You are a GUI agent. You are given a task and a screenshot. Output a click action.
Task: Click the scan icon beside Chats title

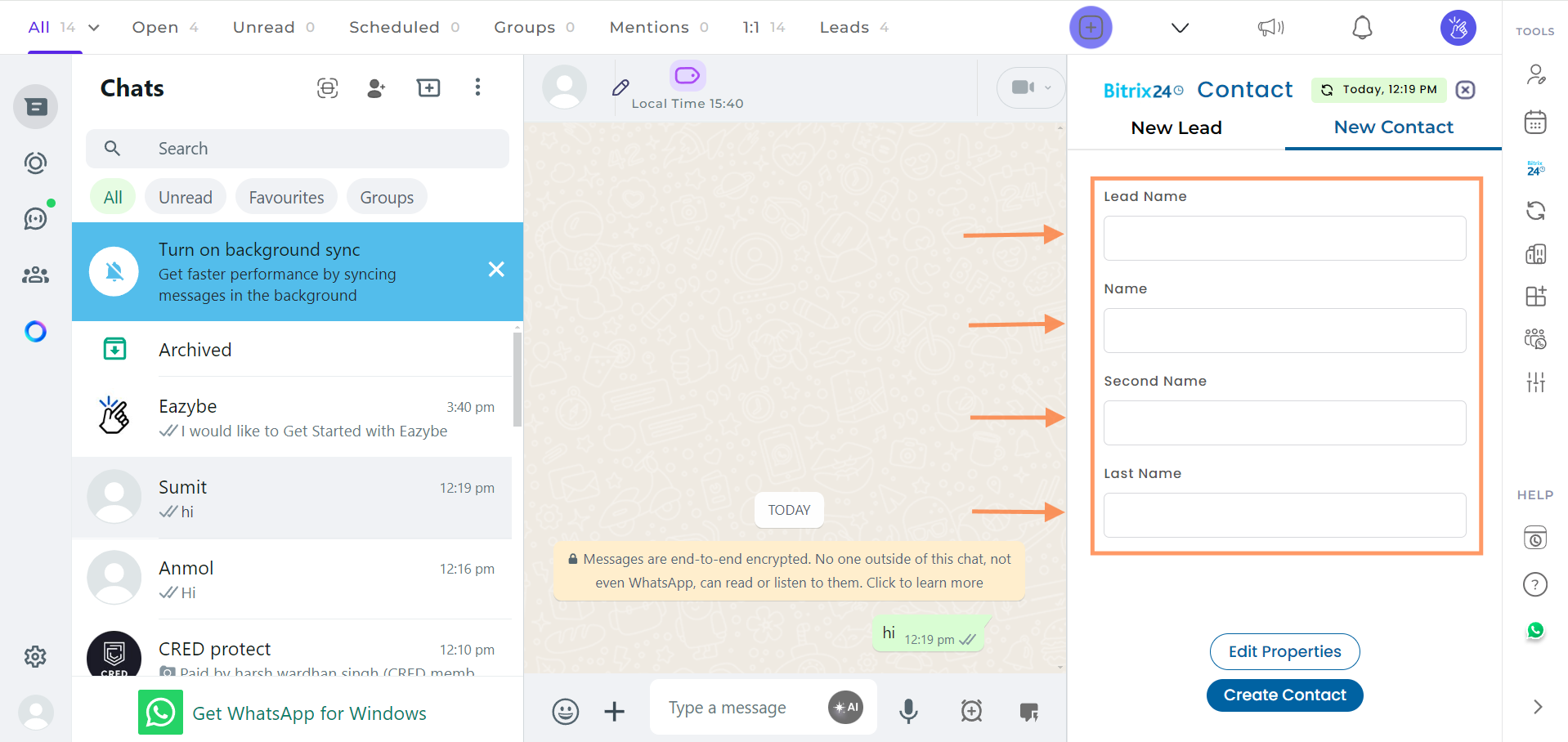point(327,88)
